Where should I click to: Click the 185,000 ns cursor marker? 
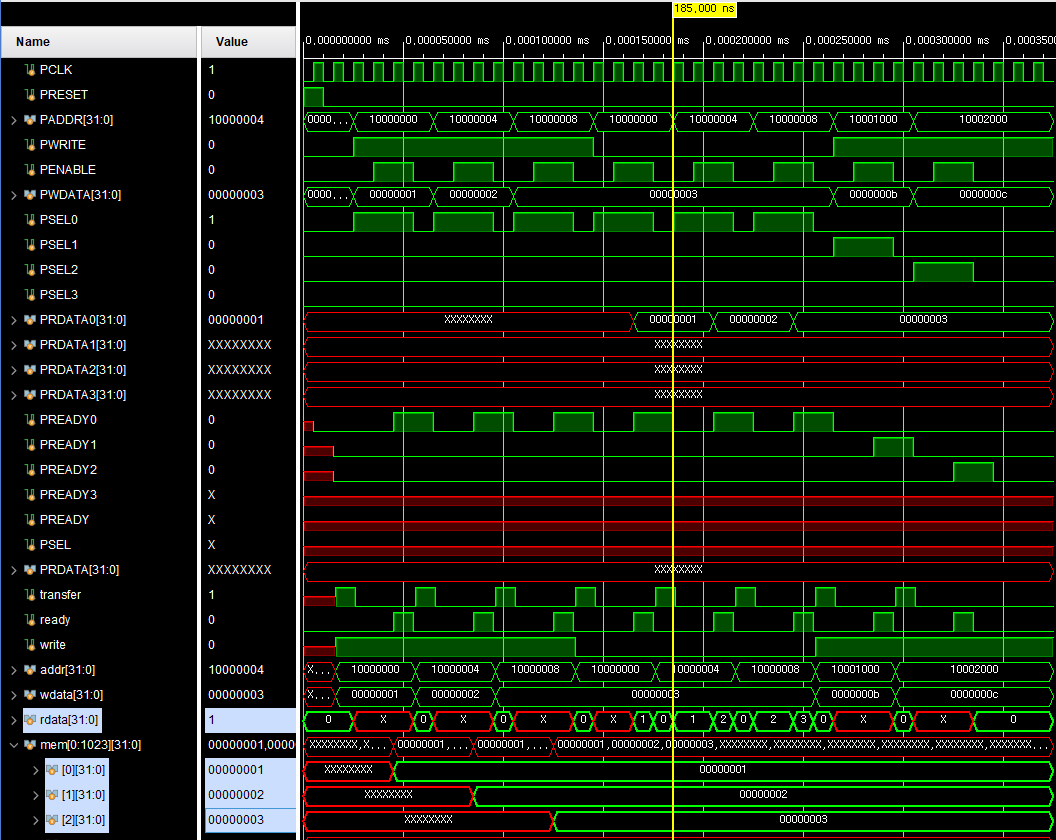tap(704, 8)
